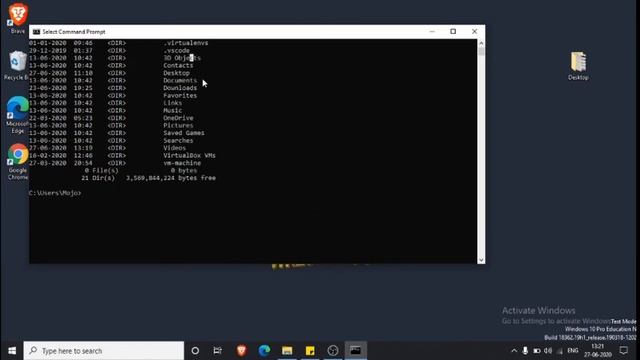Screen dimensions: 640x360
Task: Click the Favorites directory entry
Action: [180, 96]
